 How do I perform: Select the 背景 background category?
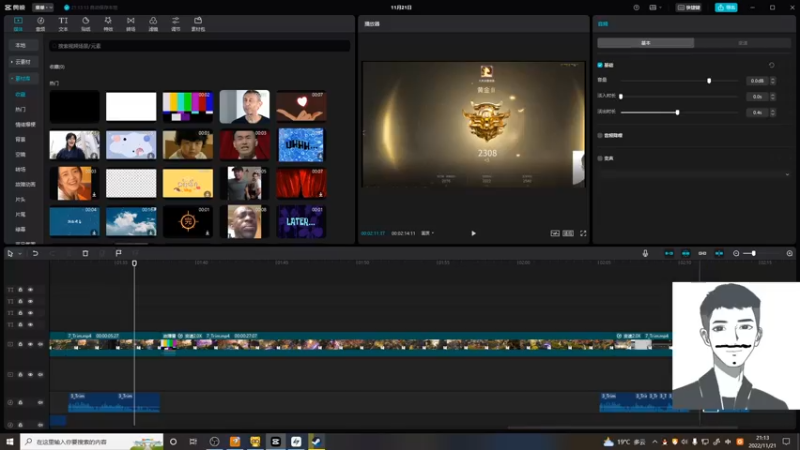(20, 139)
